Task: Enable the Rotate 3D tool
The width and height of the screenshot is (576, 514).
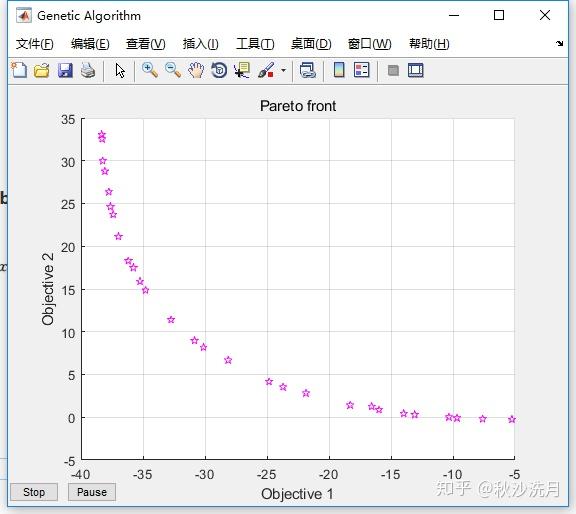Action: (219, 70)
